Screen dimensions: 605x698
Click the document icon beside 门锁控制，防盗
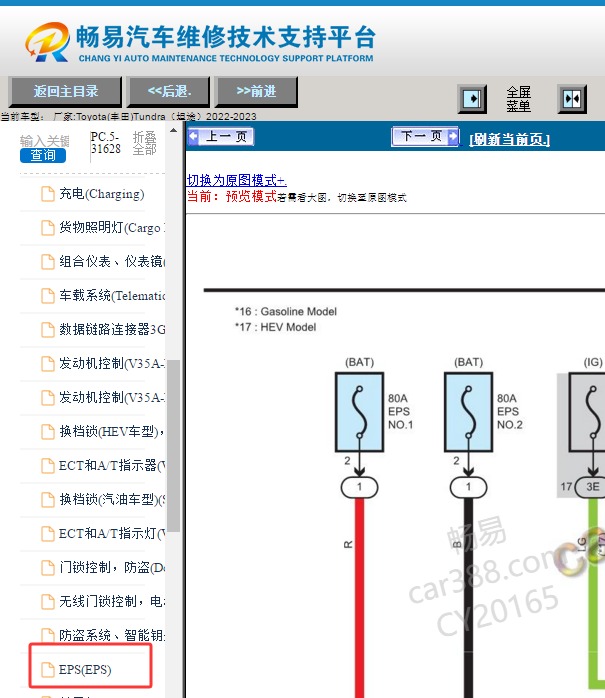[48, 568]
